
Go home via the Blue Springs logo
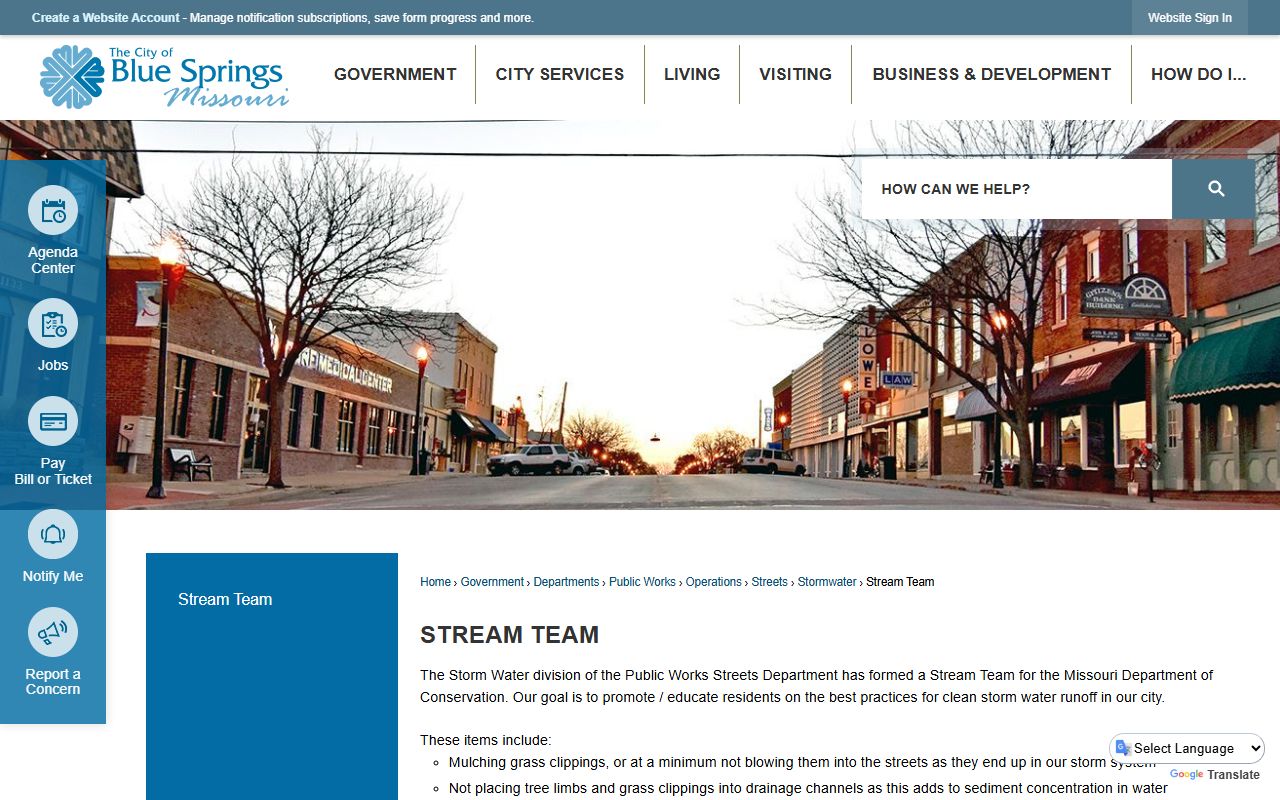[164, 76]
